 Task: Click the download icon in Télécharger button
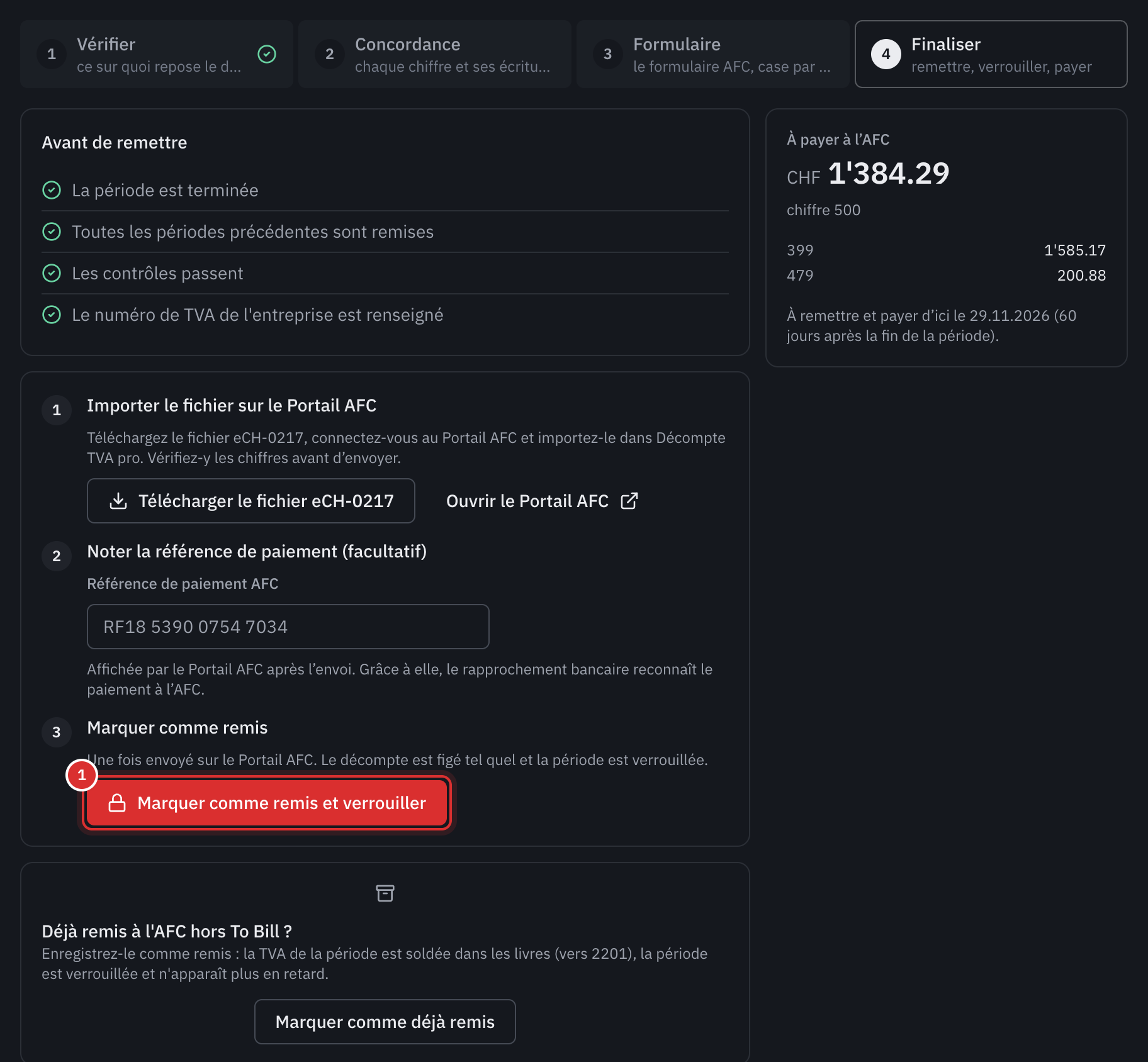118,501
